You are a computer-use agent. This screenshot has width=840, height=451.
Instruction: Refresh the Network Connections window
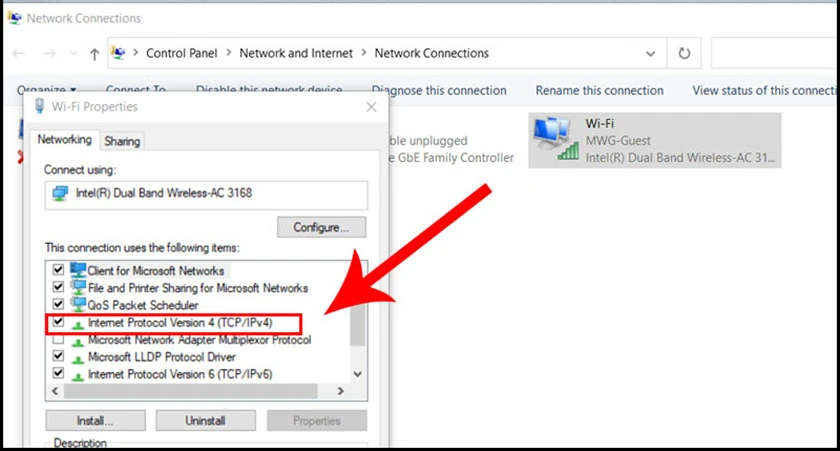pos(684,53)
